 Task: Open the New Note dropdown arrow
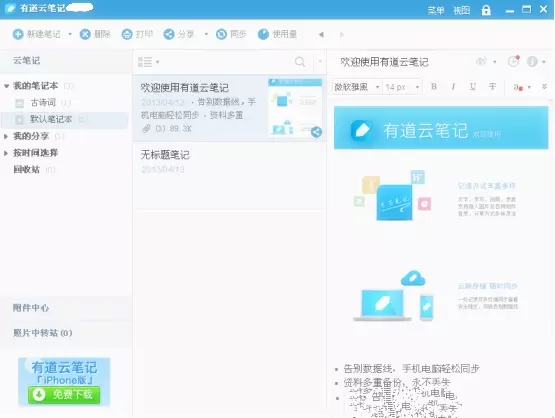[70, 34]
